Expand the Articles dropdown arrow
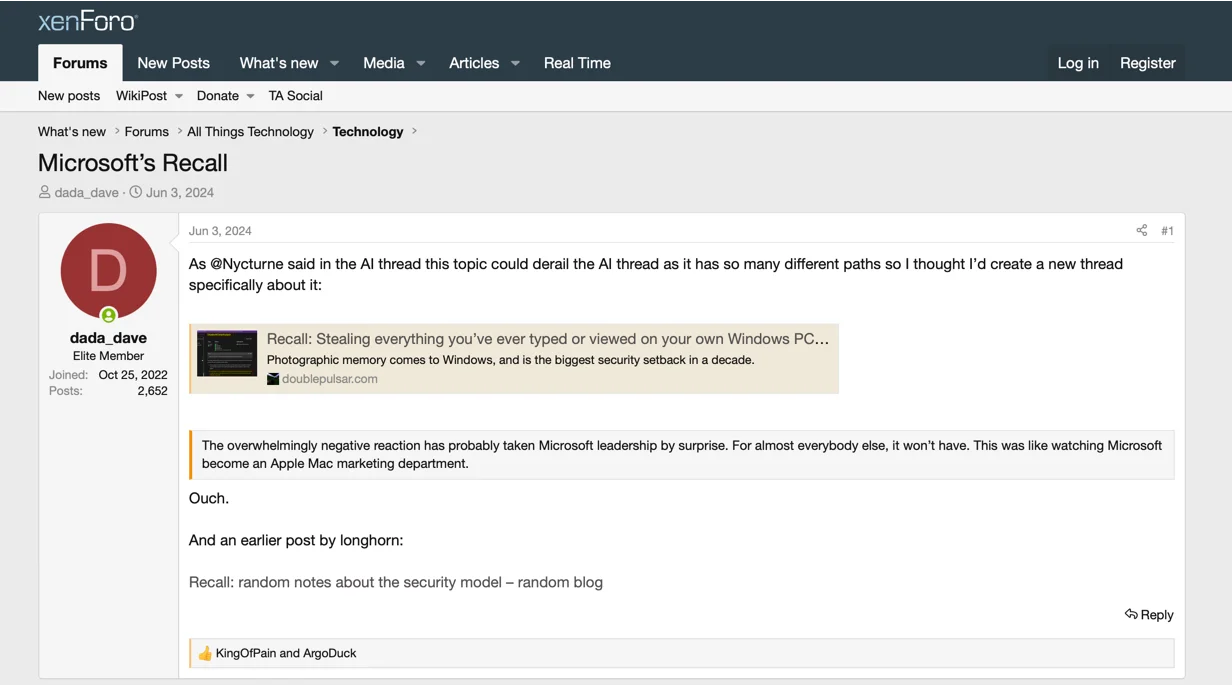 tap(515, 63)
